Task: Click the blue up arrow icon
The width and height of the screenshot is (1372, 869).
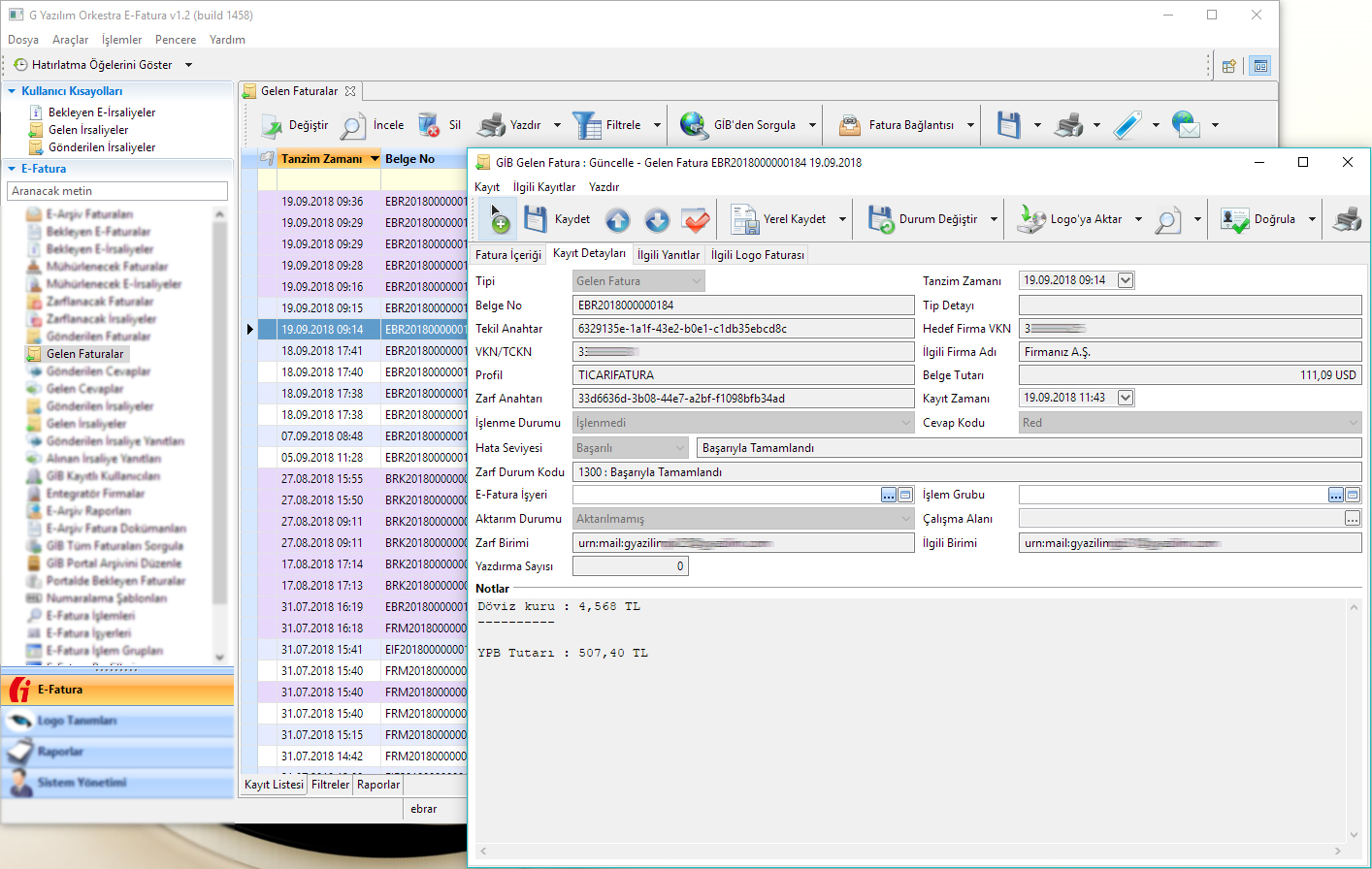Action: [618, 220]
